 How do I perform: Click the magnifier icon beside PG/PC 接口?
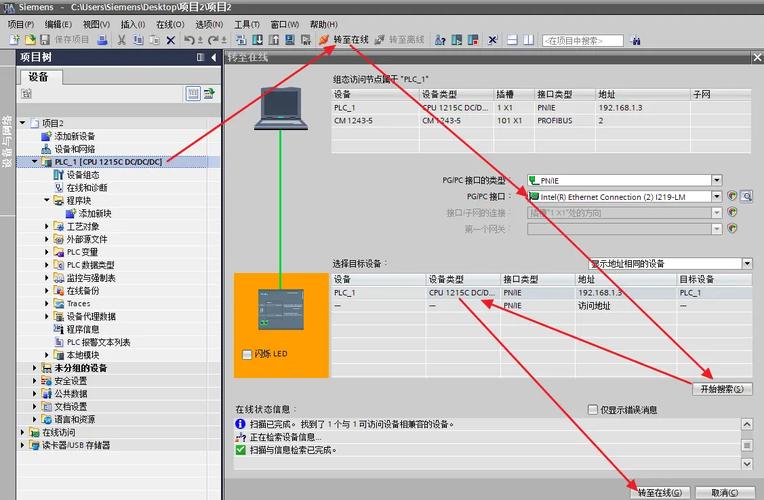pyautogui.click(x=746, y=196)
